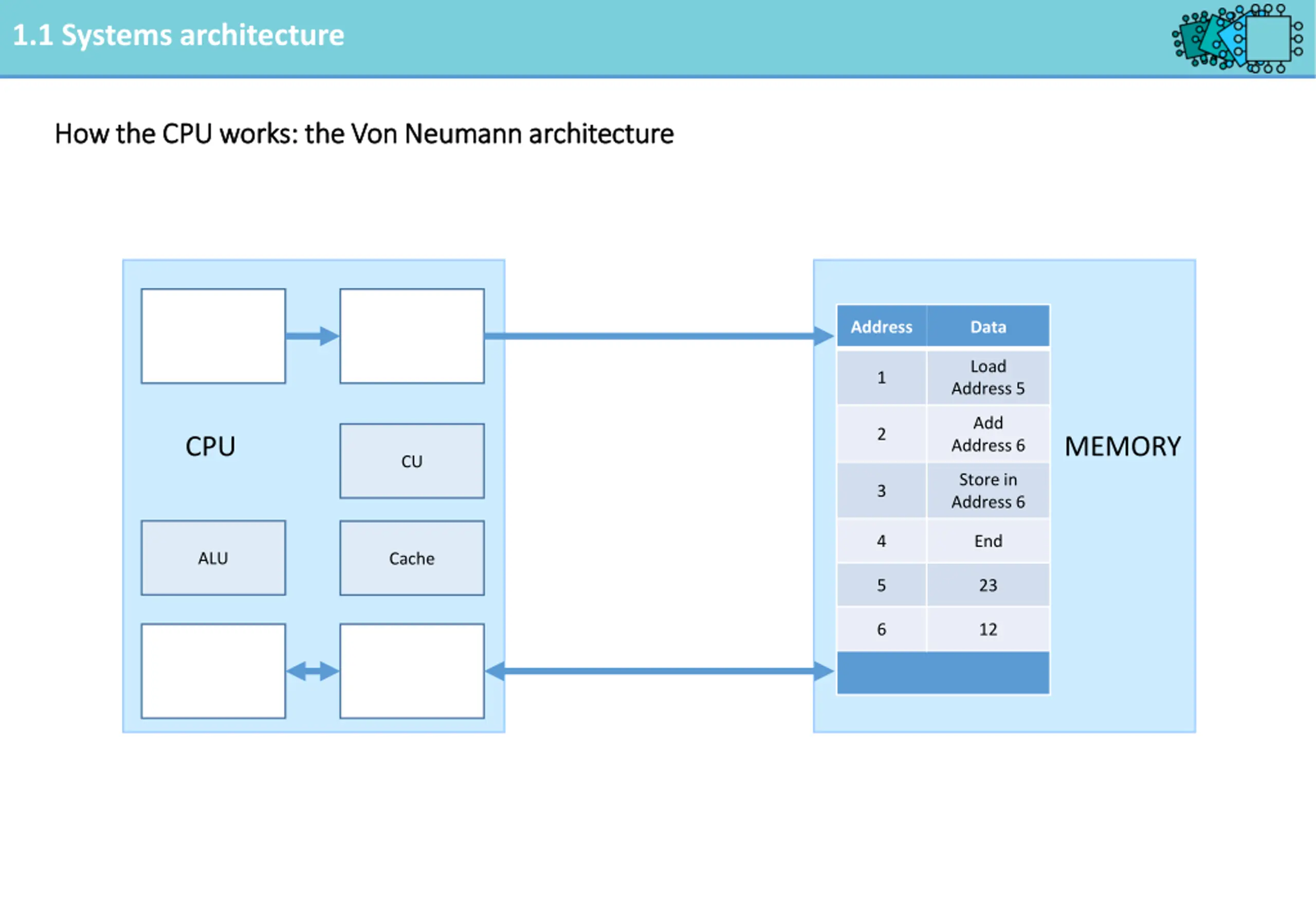Click the empty CPU box with two-way arrow to memory
This screenshot has height=911, width=1316.
coord(412,671)
